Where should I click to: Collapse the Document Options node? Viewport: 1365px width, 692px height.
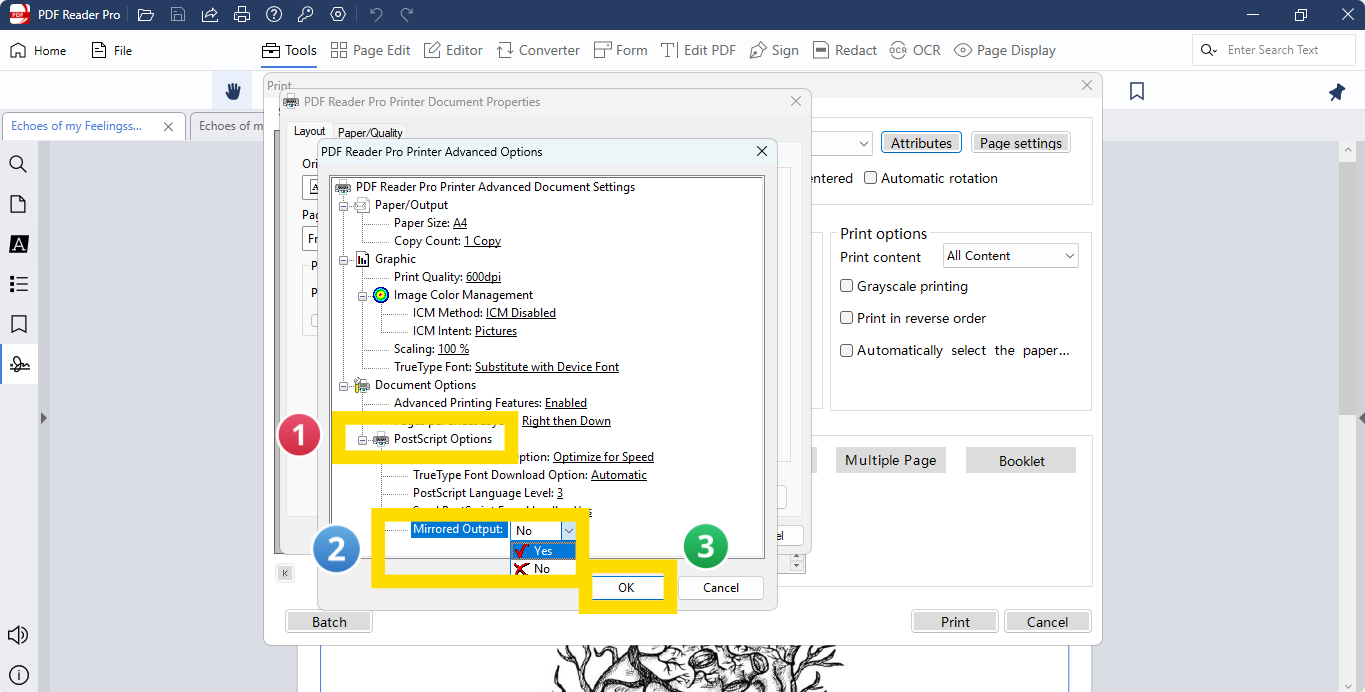pos(343,385)
